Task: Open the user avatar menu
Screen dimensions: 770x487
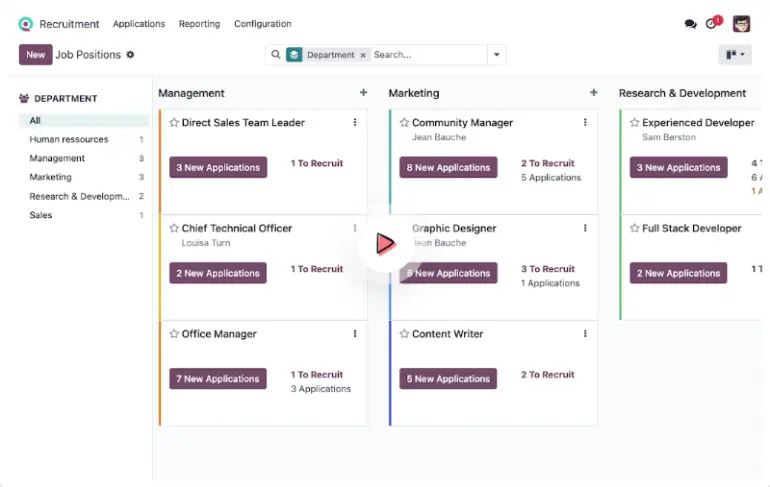Action: [x=741, y=24]
